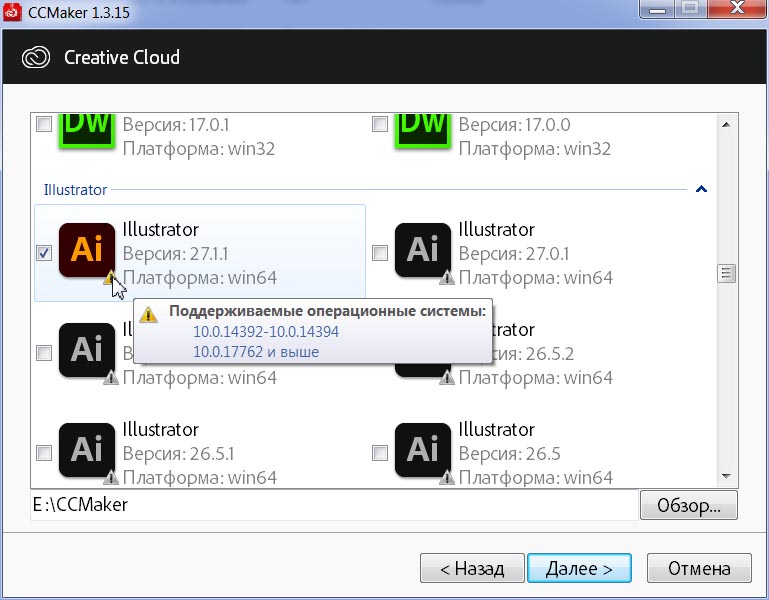Click the 'Версия: 17.0.0' text
Image resolution: width=769 pixels, height=600 pixels.
point(514,125)
